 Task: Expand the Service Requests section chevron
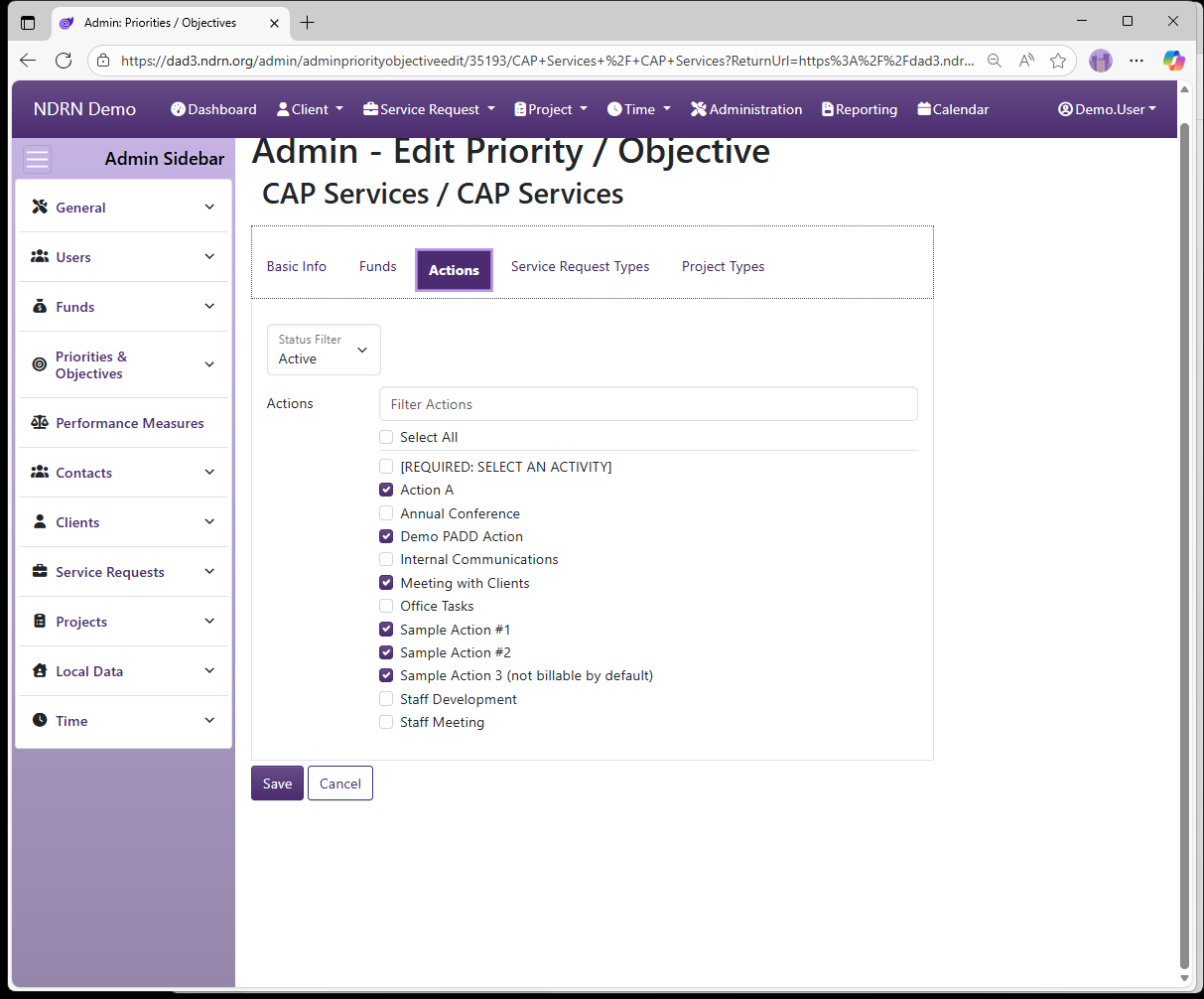click(x=209, y=571)
